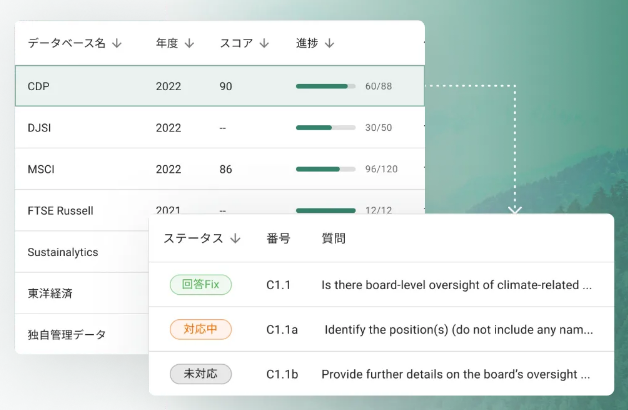Click question number C1.1a

coord(282,330)
